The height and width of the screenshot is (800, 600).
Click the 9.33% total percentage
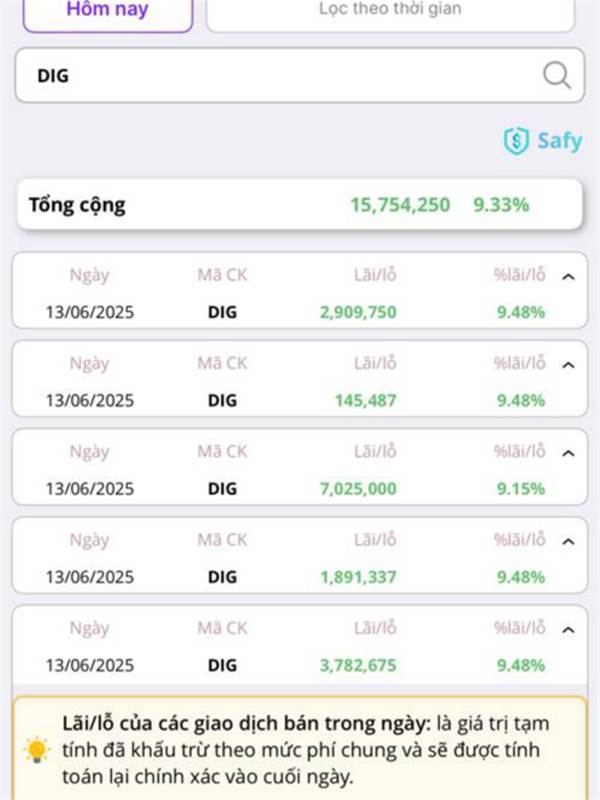(501, 205)
